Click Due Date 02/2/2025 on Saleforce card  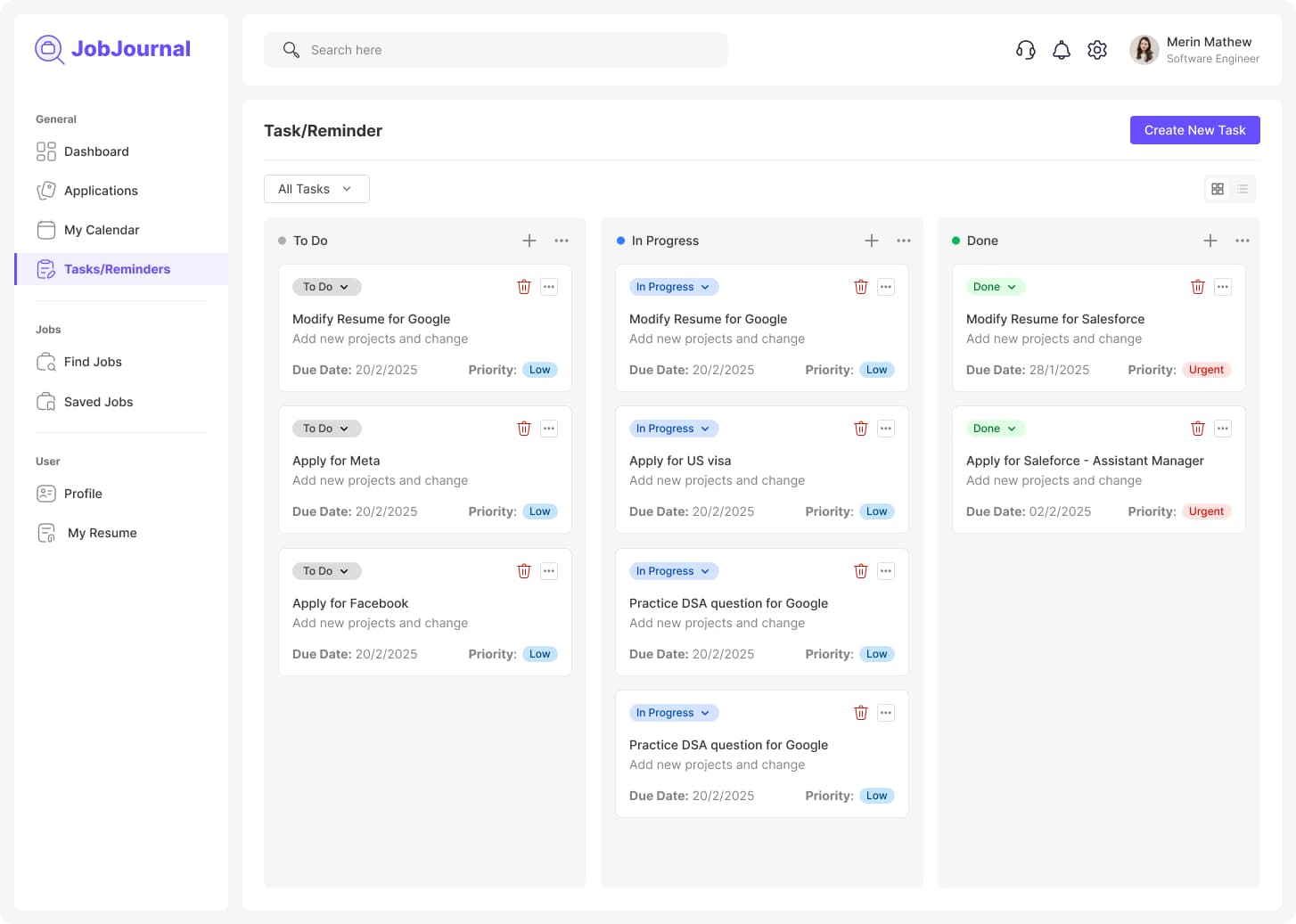[x=1029, y=511]
